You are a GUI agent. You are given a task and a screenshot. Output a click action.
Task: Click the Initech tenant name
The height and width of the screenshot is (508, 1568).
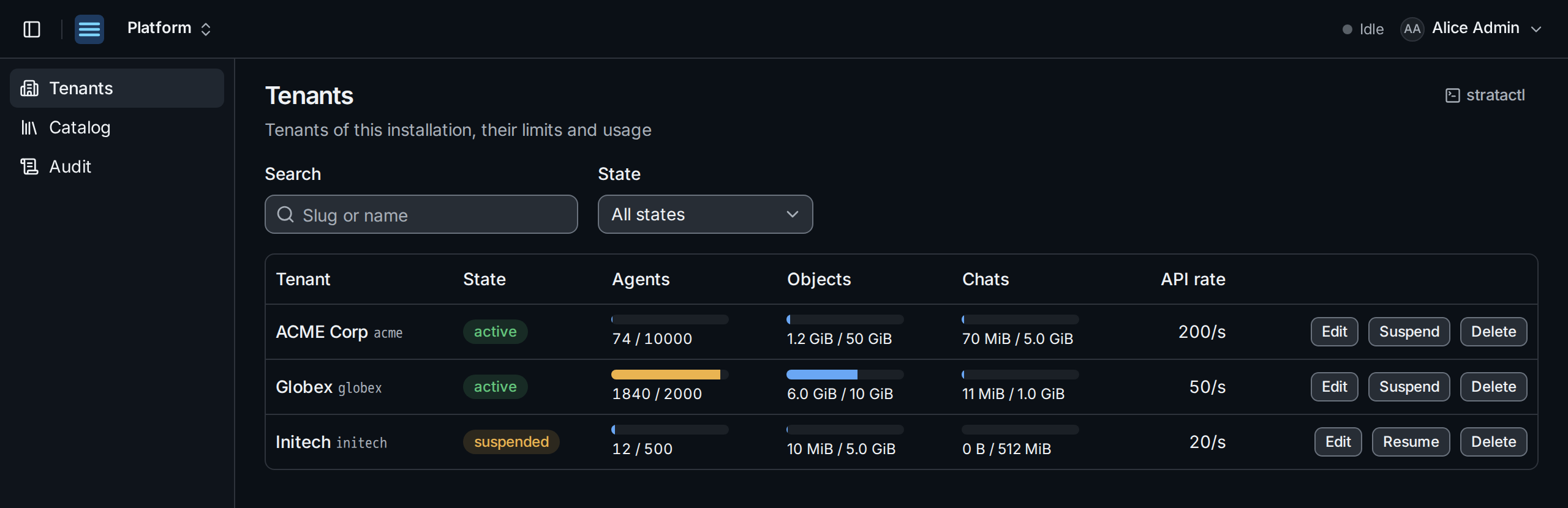coord(303,442)
